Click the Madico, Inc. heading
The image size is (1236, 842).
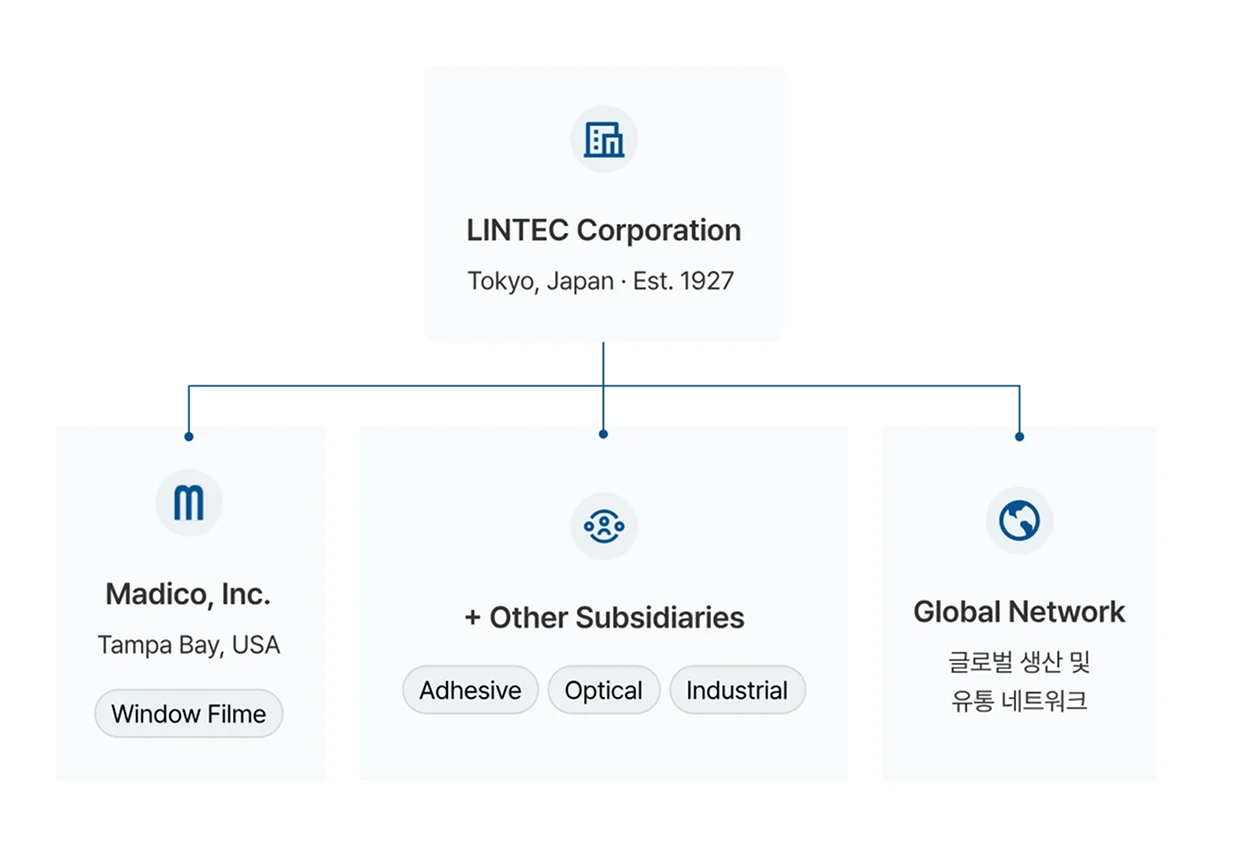[x=189, y=594]
